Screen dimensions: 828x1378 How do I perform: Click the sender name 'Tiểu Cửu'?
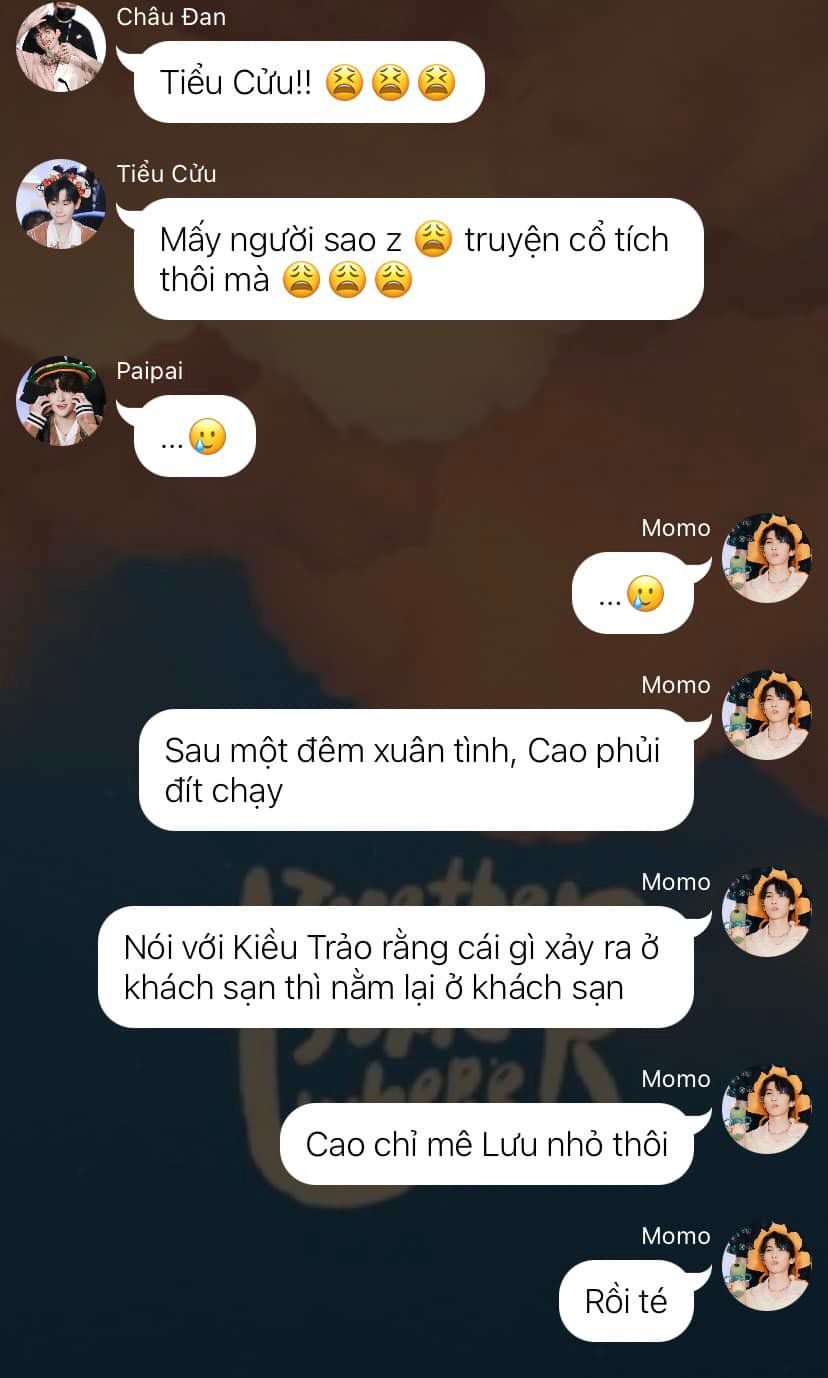(x=166, y=174)
